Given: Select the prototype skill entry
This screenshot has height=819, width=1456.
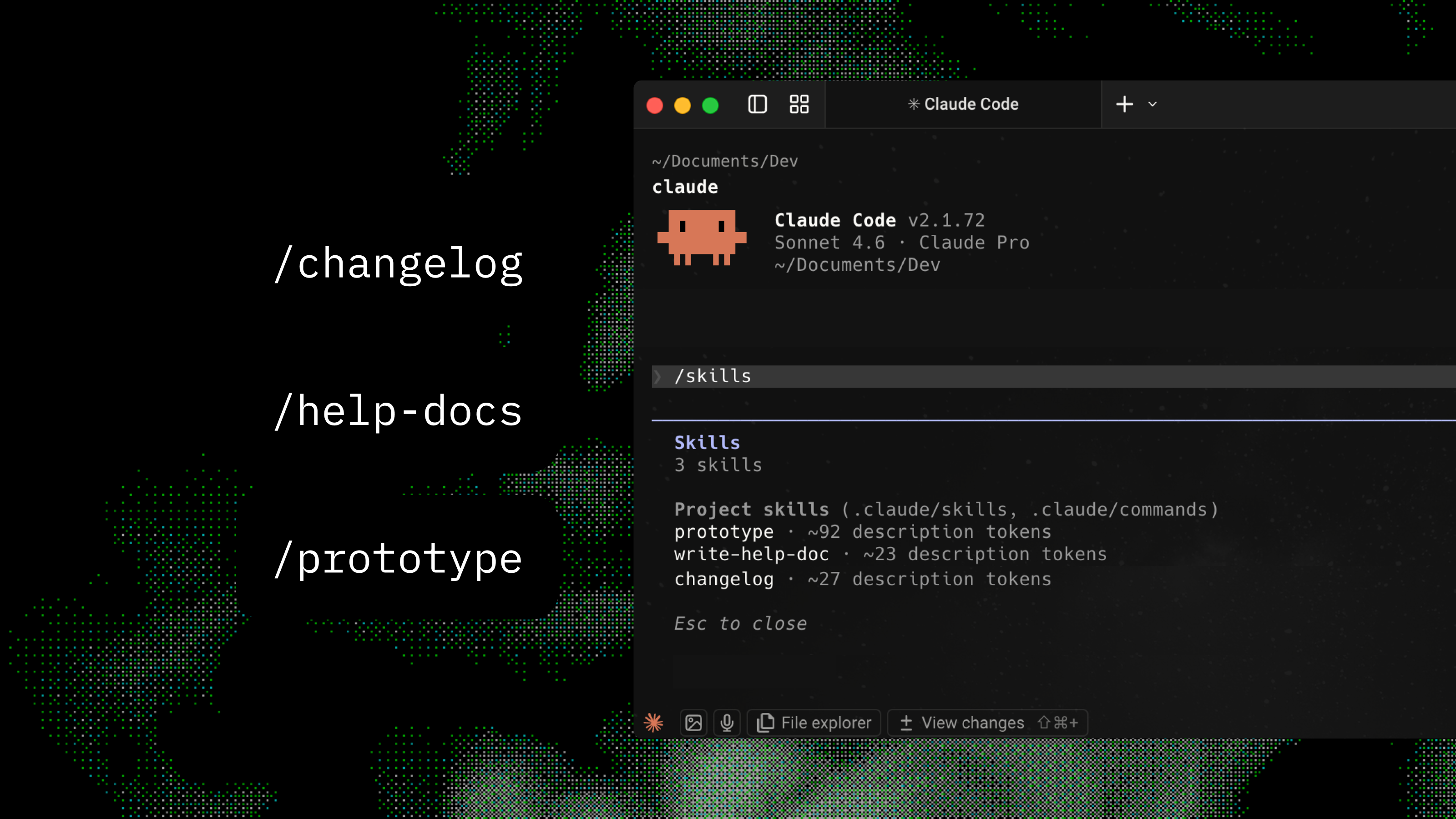Looking at the screenshot, I should pyautogui.click(x=724, y=531).
